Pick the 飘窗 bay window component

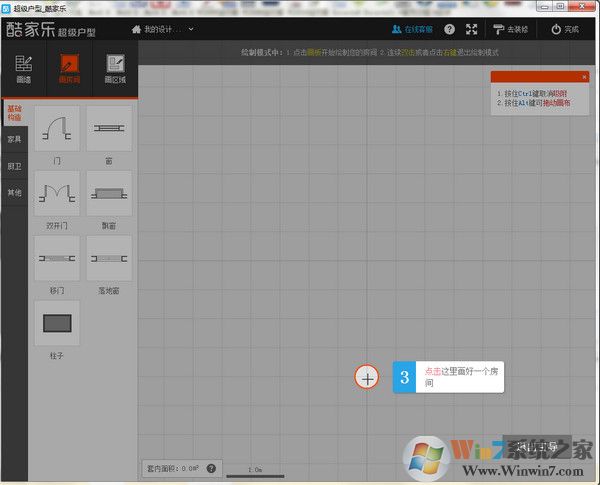(x=108, y=193)
